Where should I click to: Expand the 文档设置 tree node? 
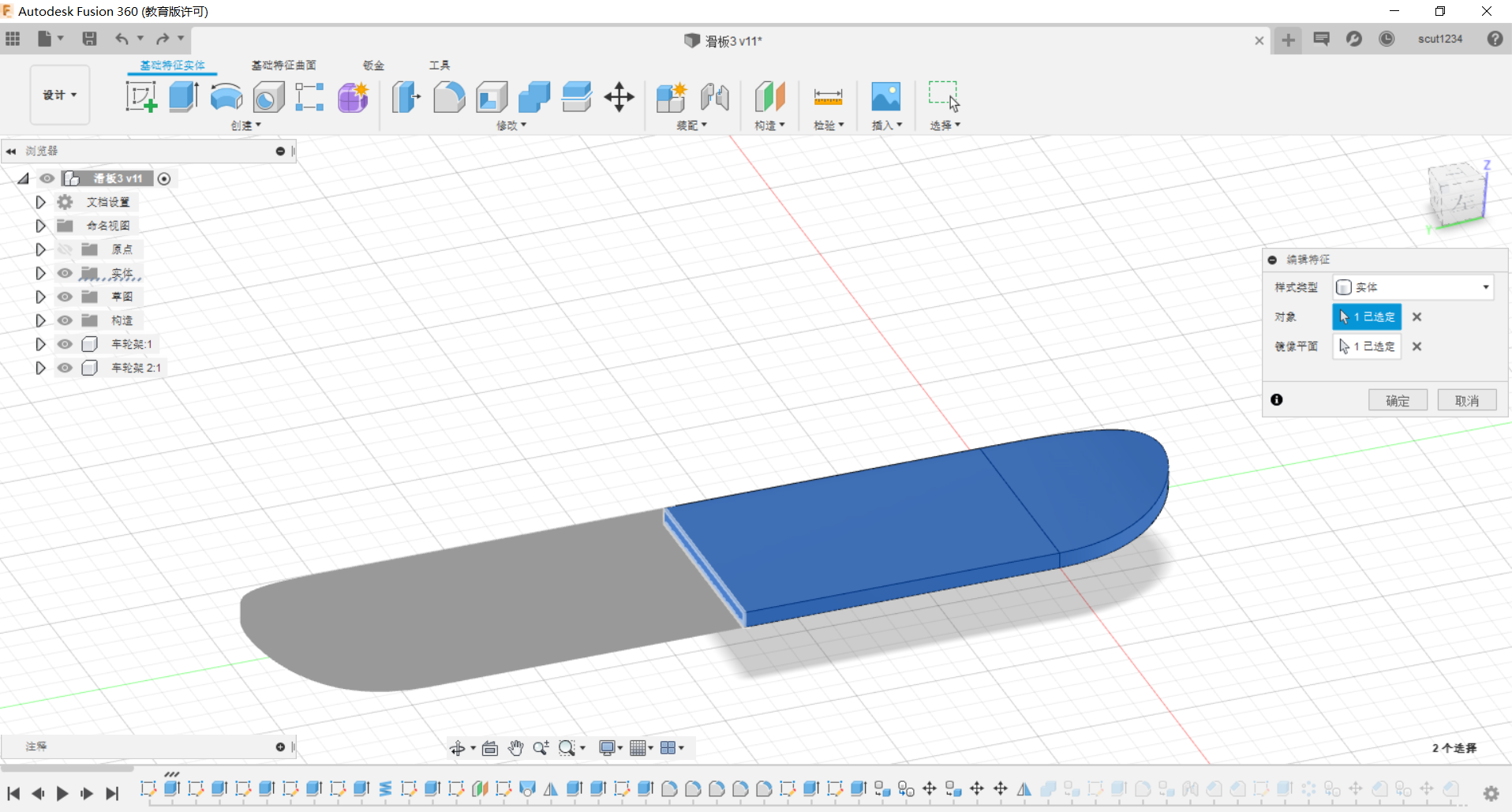coord(40,202)
